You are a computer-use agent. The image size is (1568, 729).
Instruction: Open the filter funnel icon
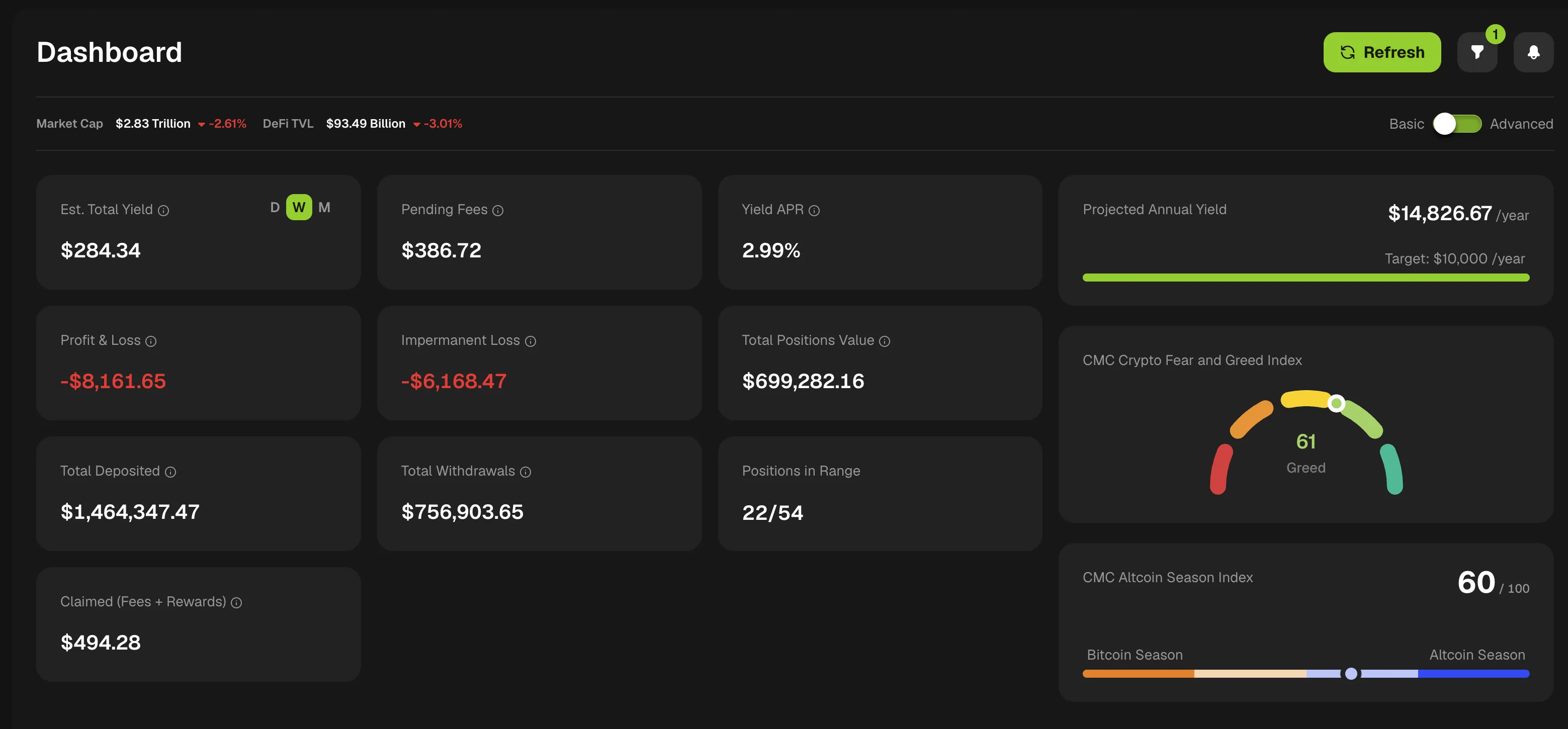[x=1476, y=52]
